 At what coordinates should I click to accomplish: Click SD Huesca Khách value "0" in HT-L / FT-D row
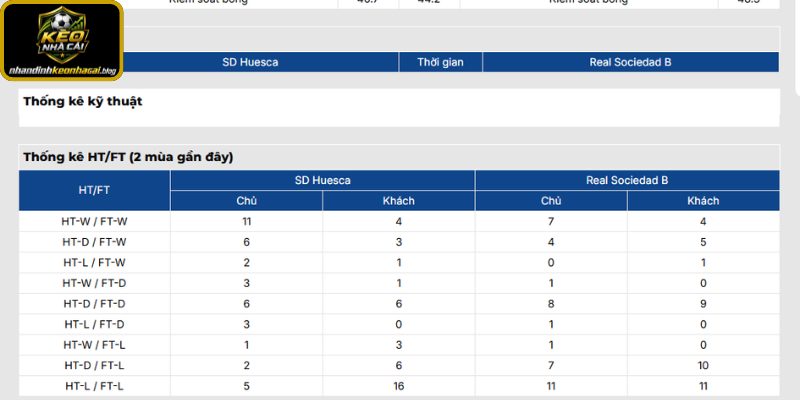point(398,324)
